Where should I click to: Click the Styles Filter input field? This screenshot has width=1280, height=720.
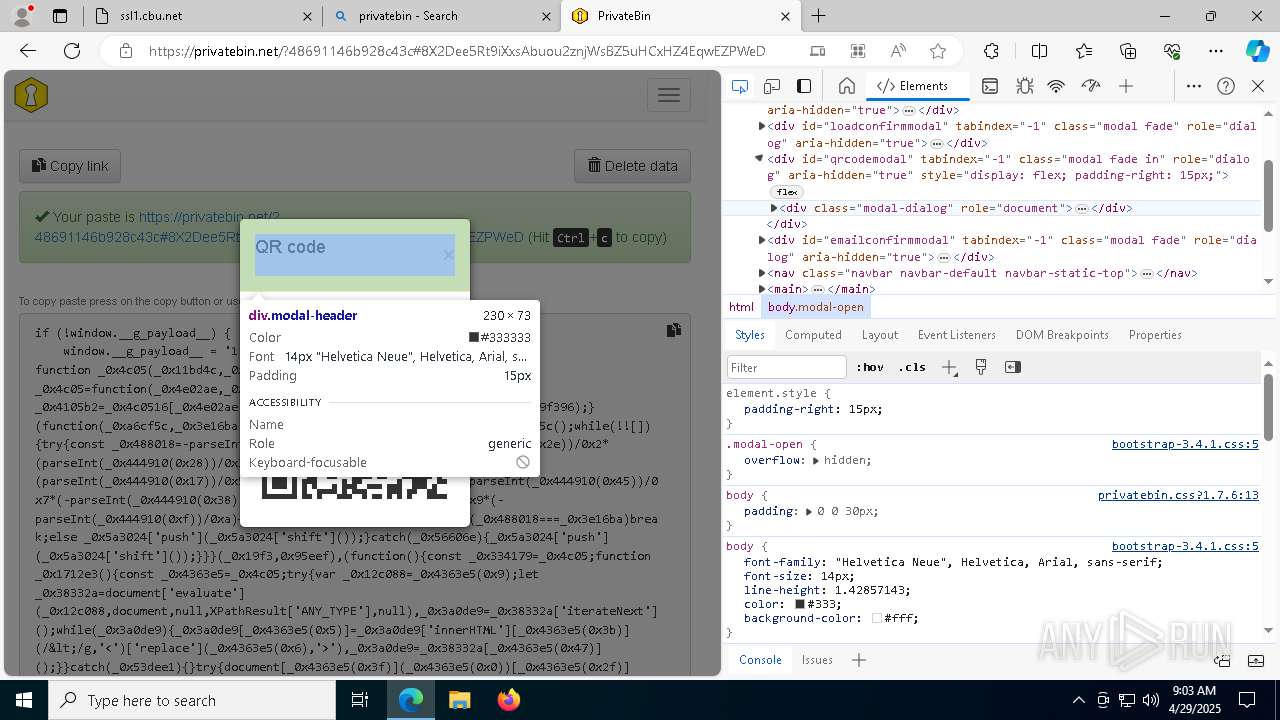point(787,367)
